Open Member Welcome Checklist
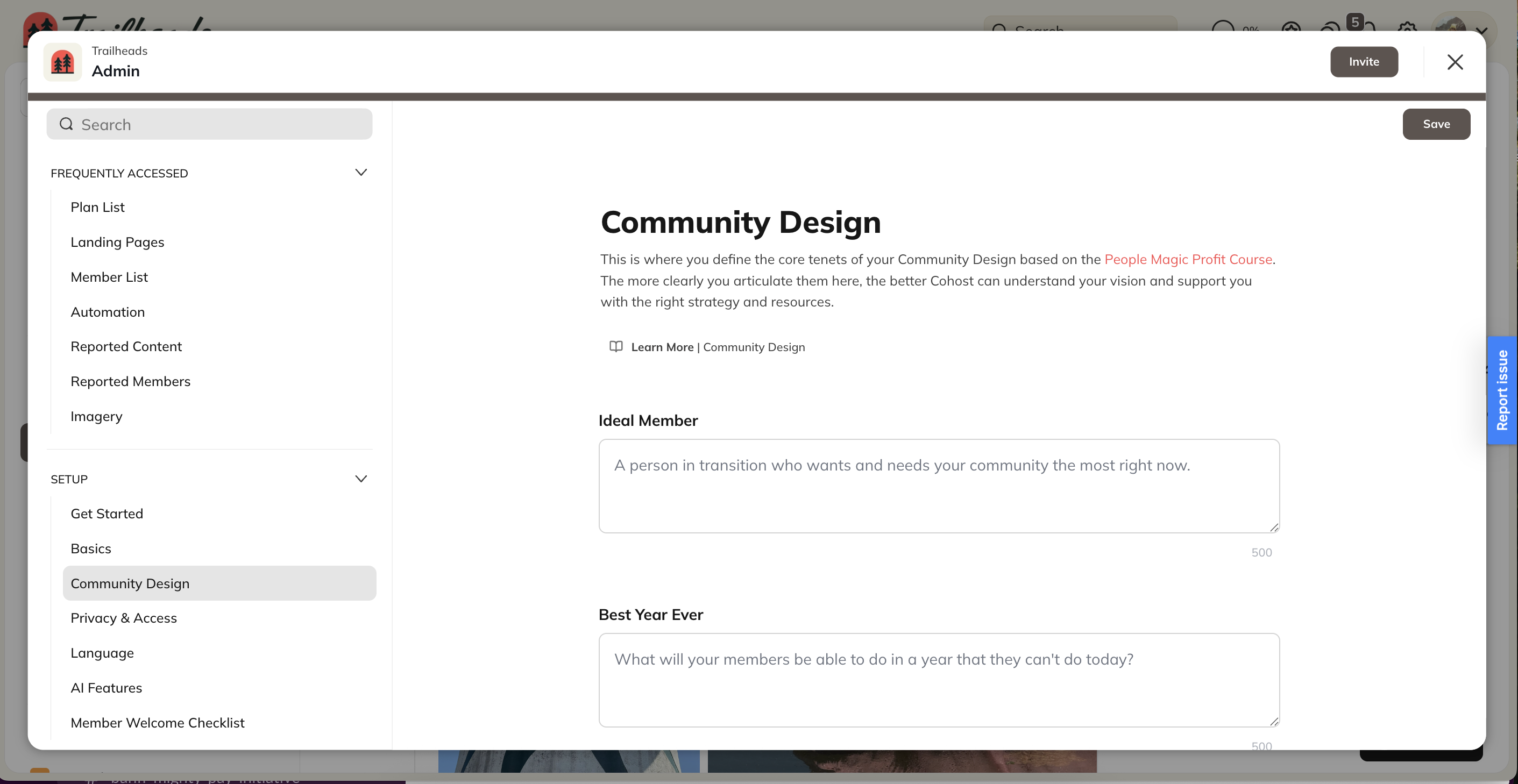 (x=157, y=722)
